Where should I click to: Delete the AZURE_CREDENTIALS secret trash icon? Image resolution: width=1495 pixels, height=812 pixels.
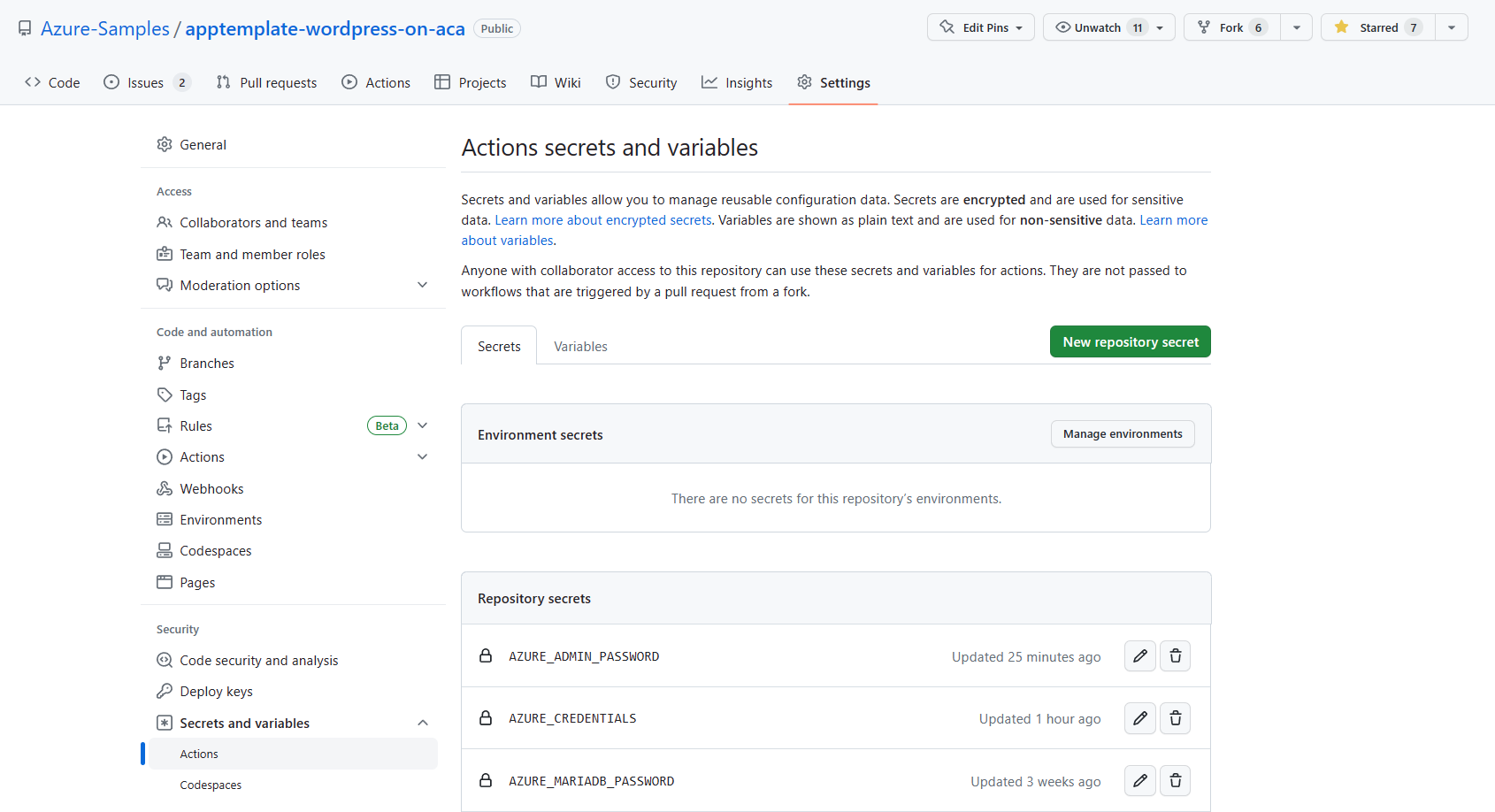[x=1175, y=718]
